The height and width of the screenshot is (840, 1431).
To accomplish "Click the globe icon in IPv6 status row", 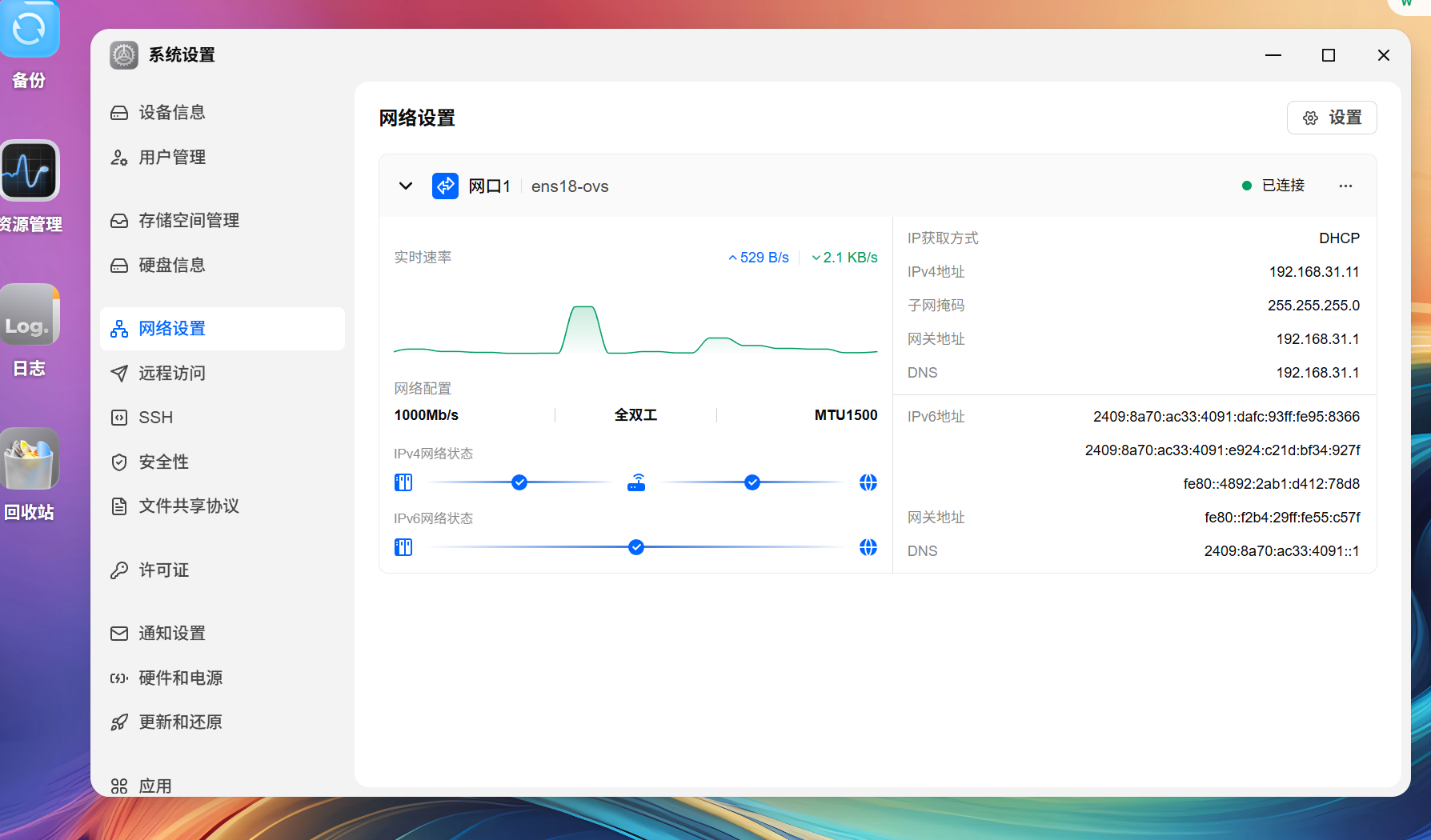I will 868,547.
